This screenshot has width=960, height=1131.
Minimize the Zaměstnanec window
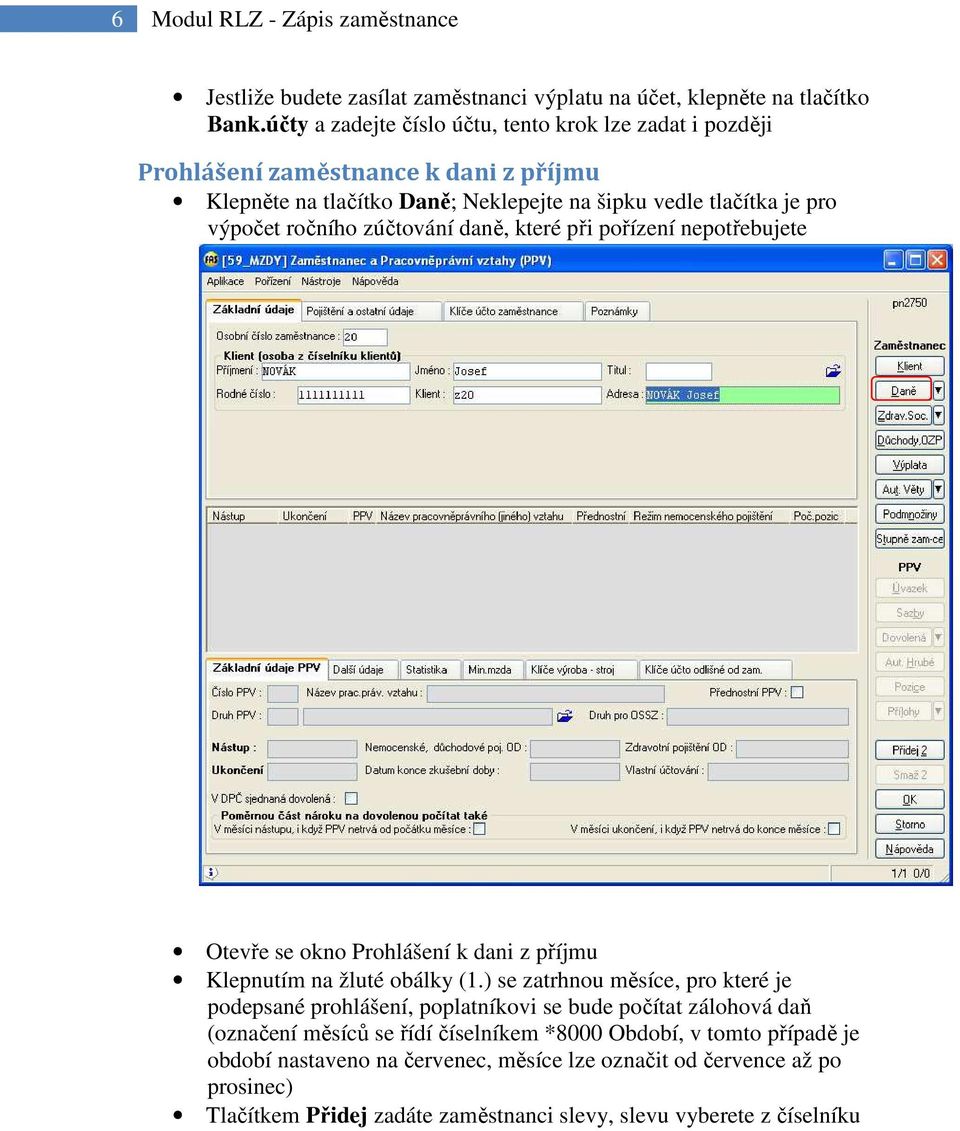click(893, 260)
